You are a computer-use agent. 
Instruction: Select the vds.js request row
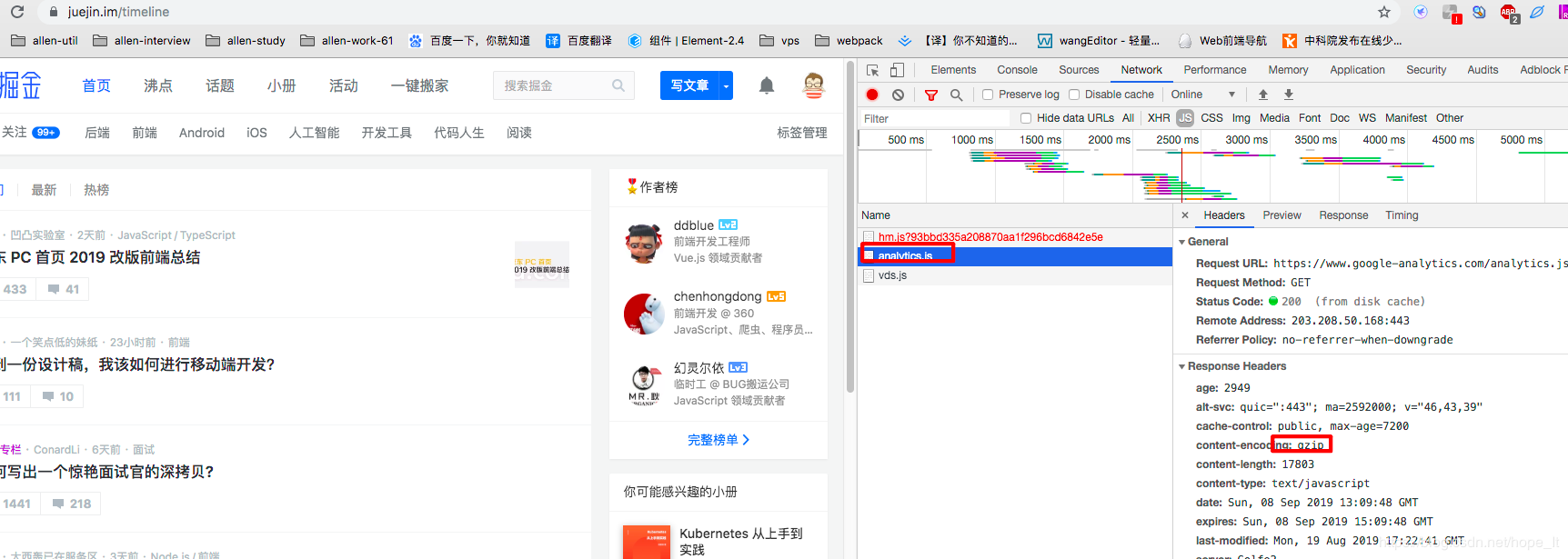click(1015, 275)
